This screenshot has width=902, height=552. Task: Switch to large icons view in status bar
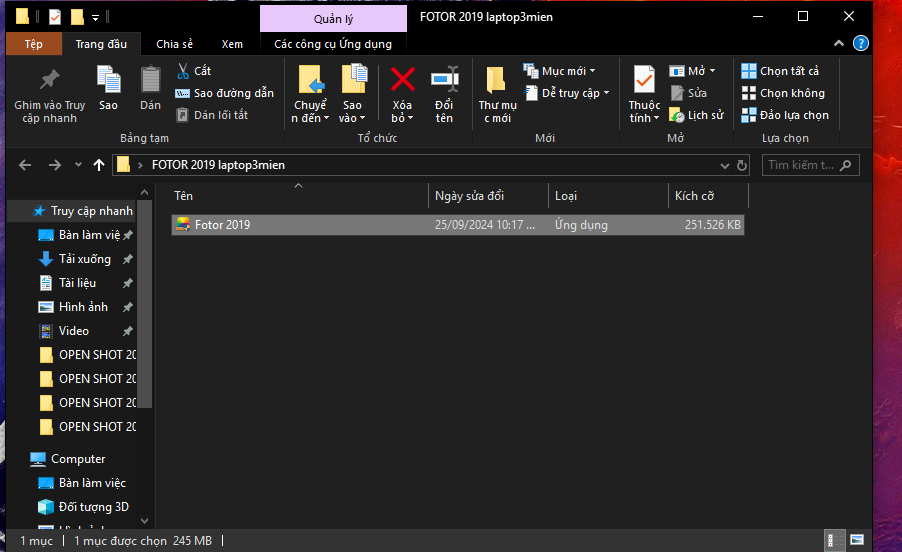(857, 540)
